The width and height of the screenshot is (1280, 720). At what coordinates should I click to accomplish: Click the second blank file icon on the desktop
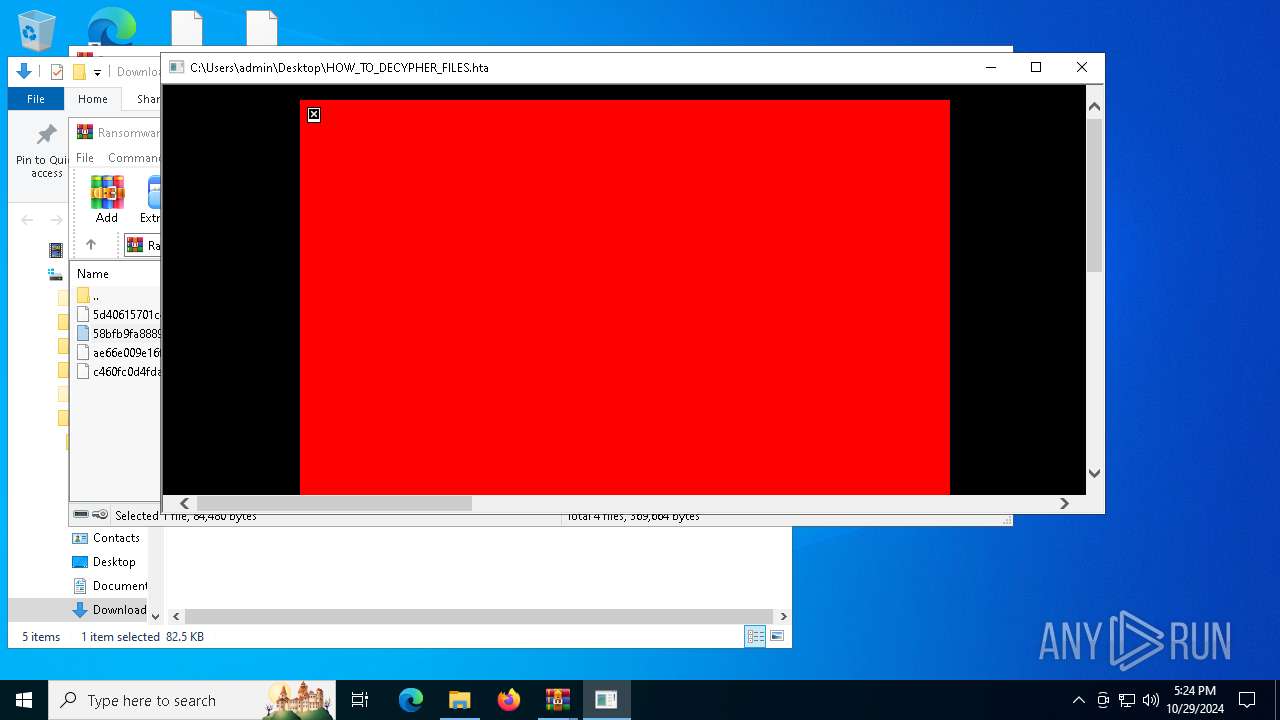261,28
